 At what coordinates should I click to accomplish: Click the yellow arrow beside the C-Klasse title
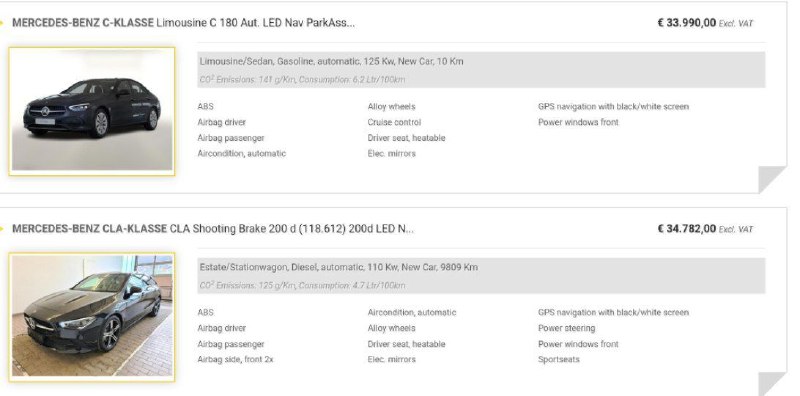(2, 23)
